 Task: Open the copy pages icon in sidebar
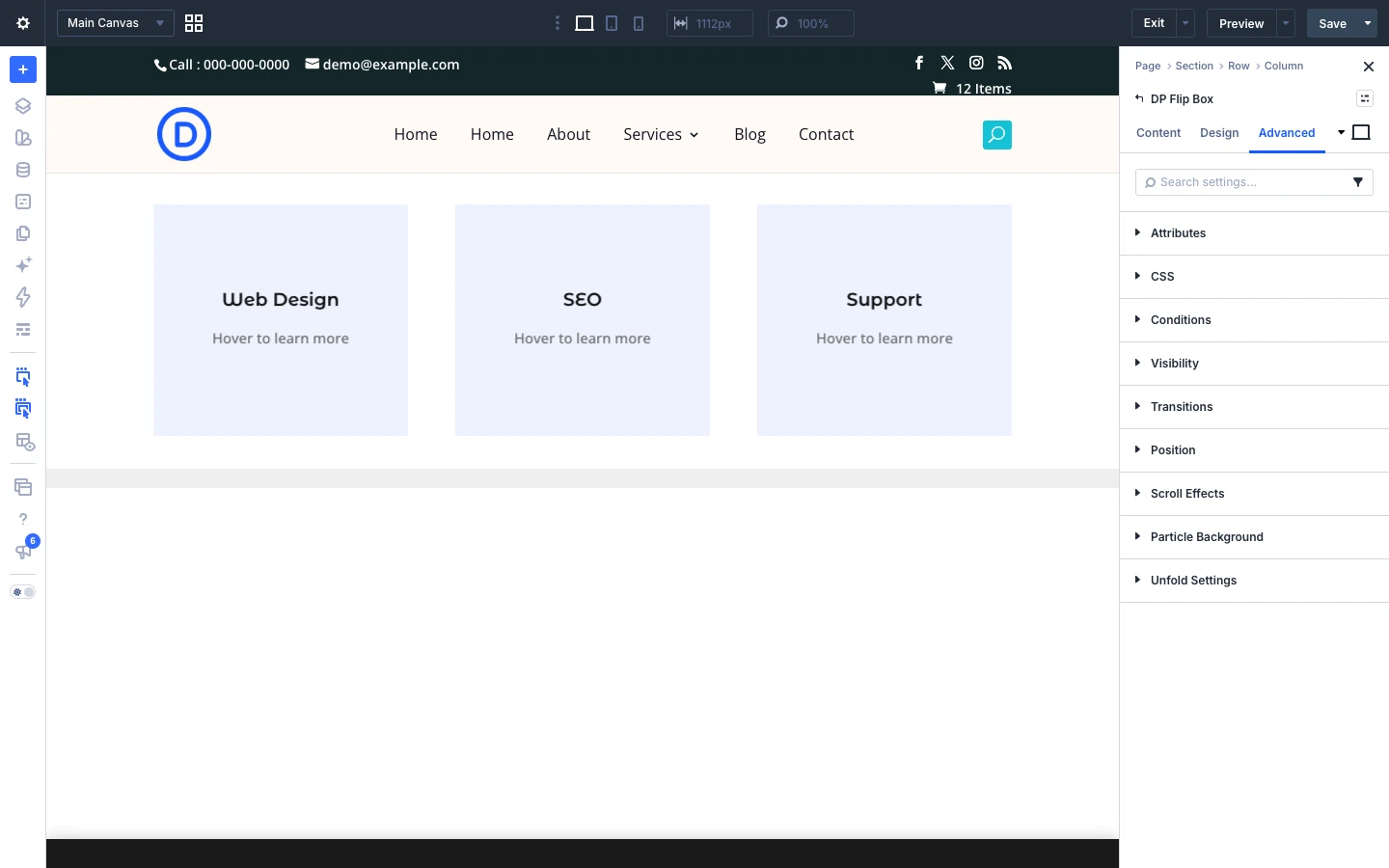pos(23,233)
